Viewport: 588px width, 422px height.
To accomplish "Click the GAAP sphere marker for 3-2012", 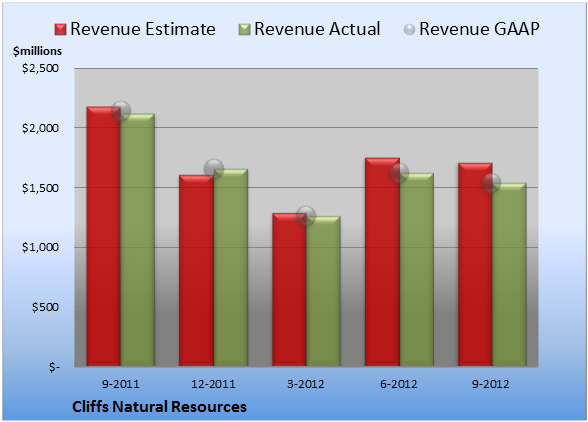I will coord(306,216).
